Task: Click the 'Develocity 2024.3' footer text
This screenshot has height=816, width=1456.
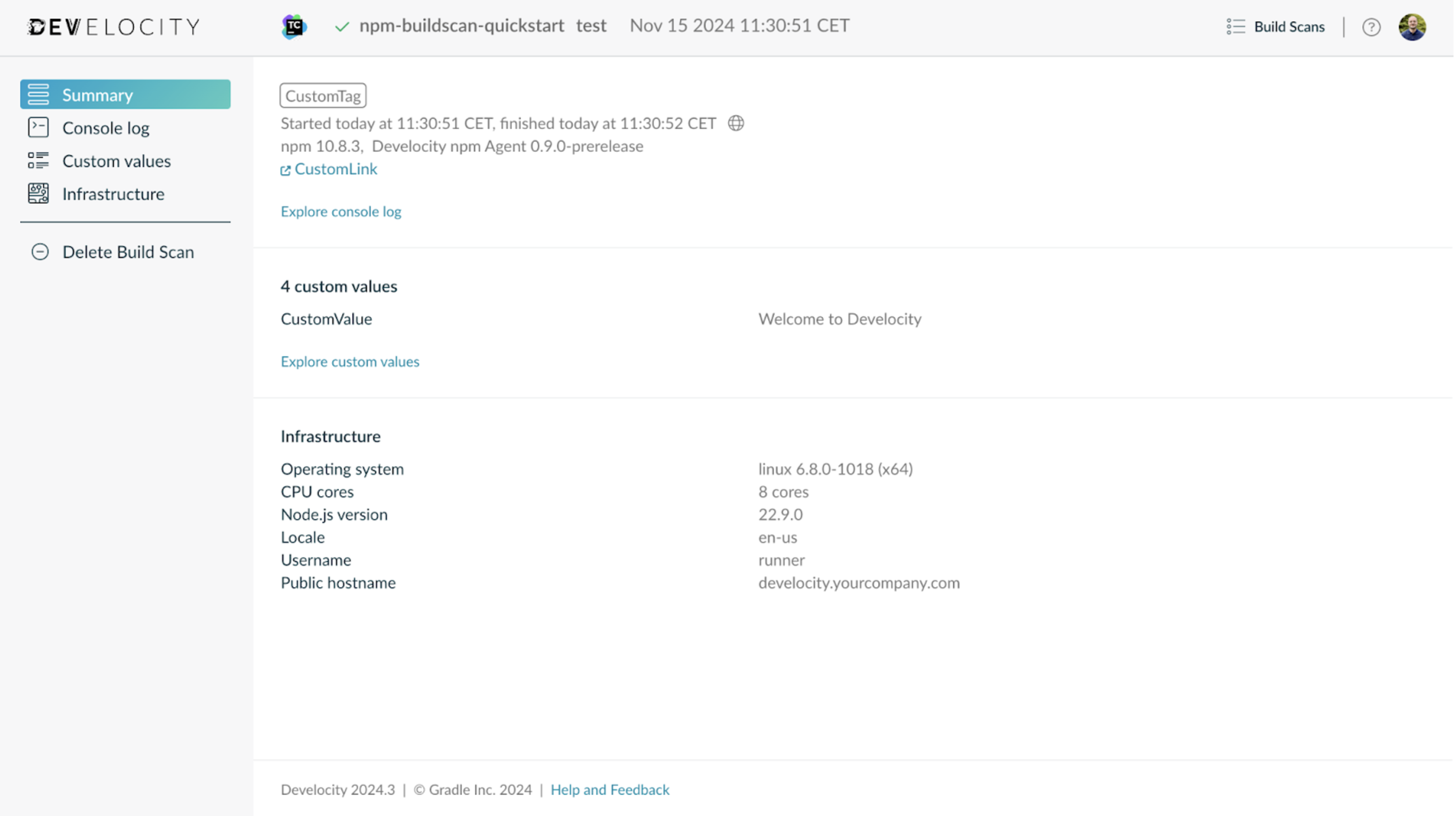Action: (338, 790)
